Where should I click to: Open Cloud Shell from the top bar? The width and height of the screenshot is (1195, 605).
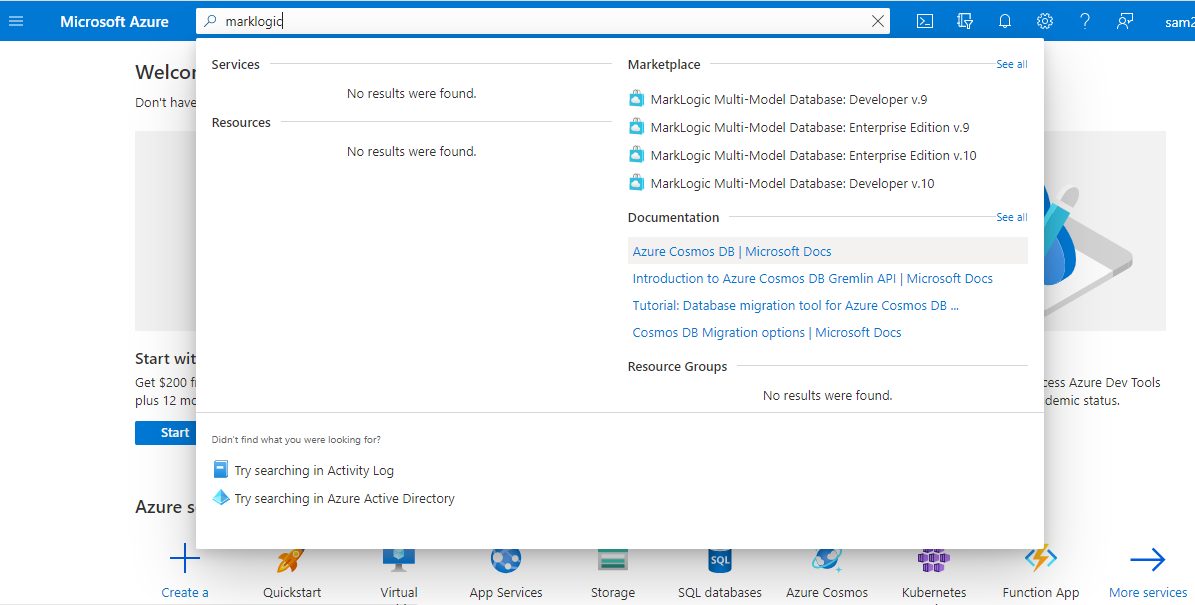click(x=925, y=20)
